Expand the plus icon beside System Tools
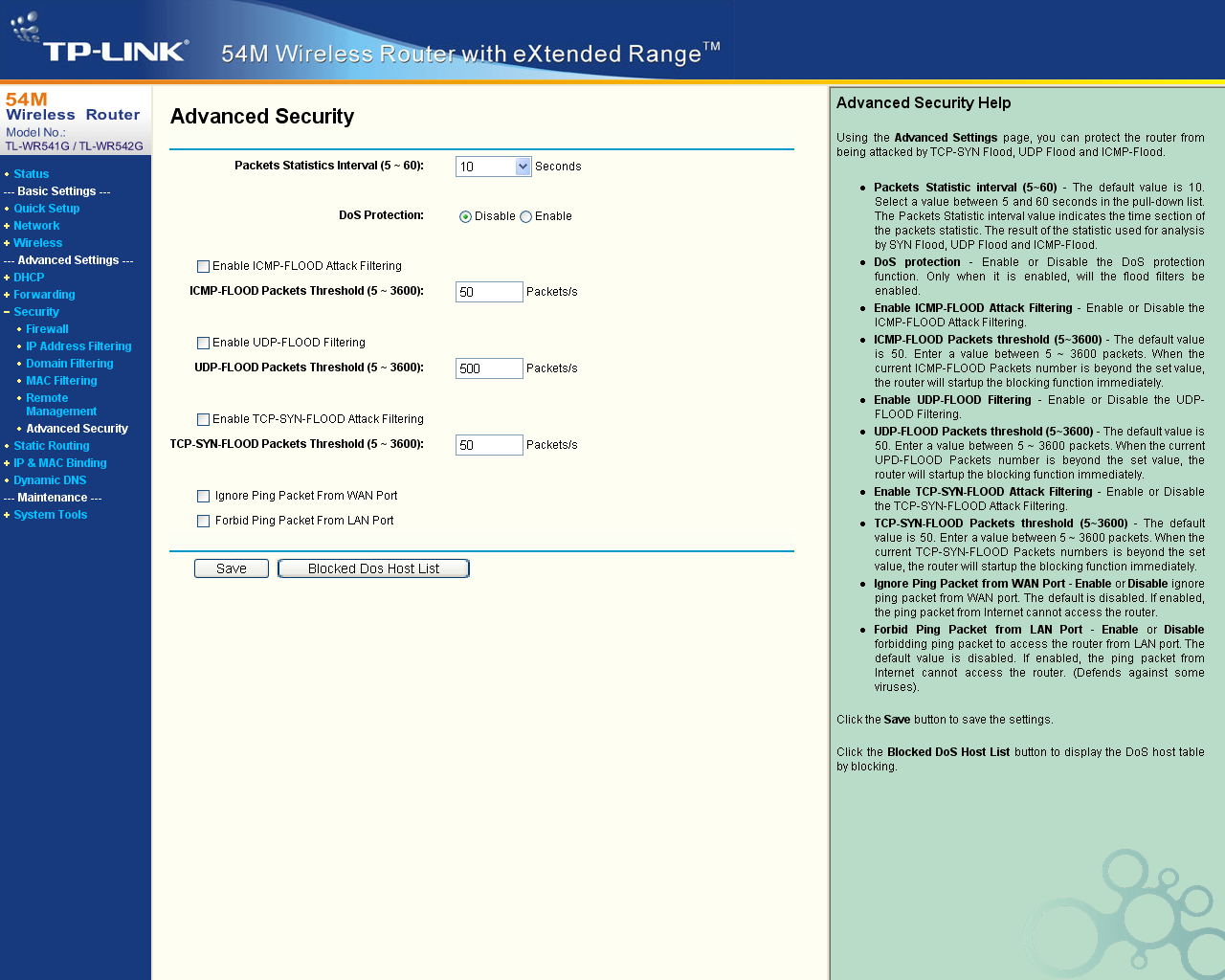1225x980 pixels. pyautogui.click(x=7, y=515)
